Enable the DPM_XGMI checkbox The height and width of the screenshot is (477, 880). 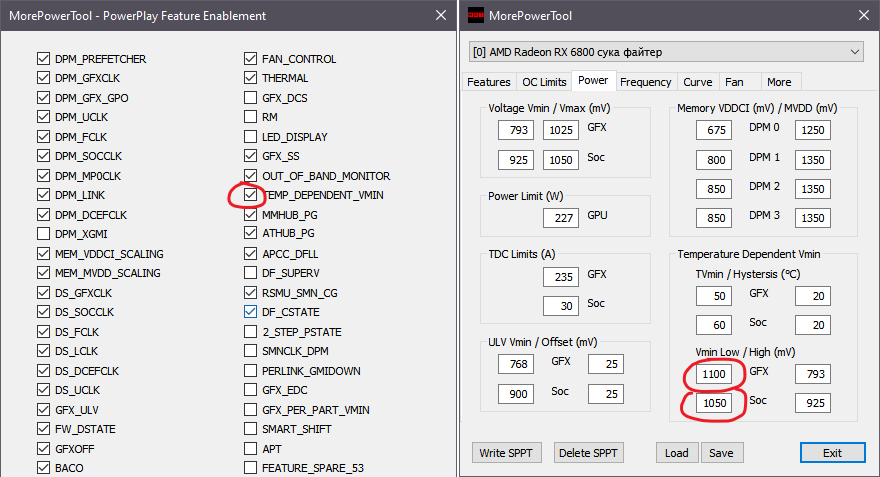click(x=43, y=233)
